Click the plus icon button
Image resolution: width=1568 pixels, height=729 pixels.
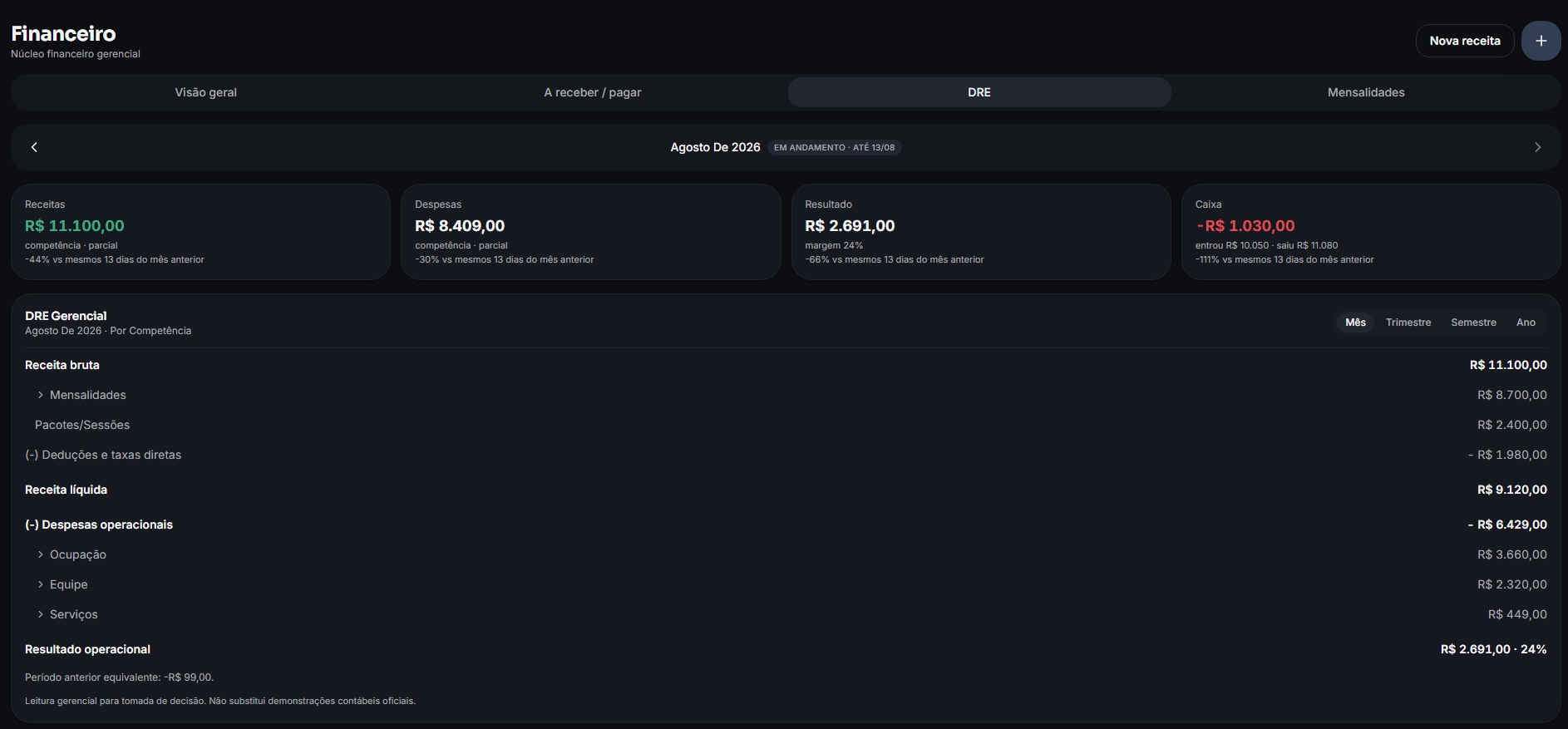tap(1541, 41)
